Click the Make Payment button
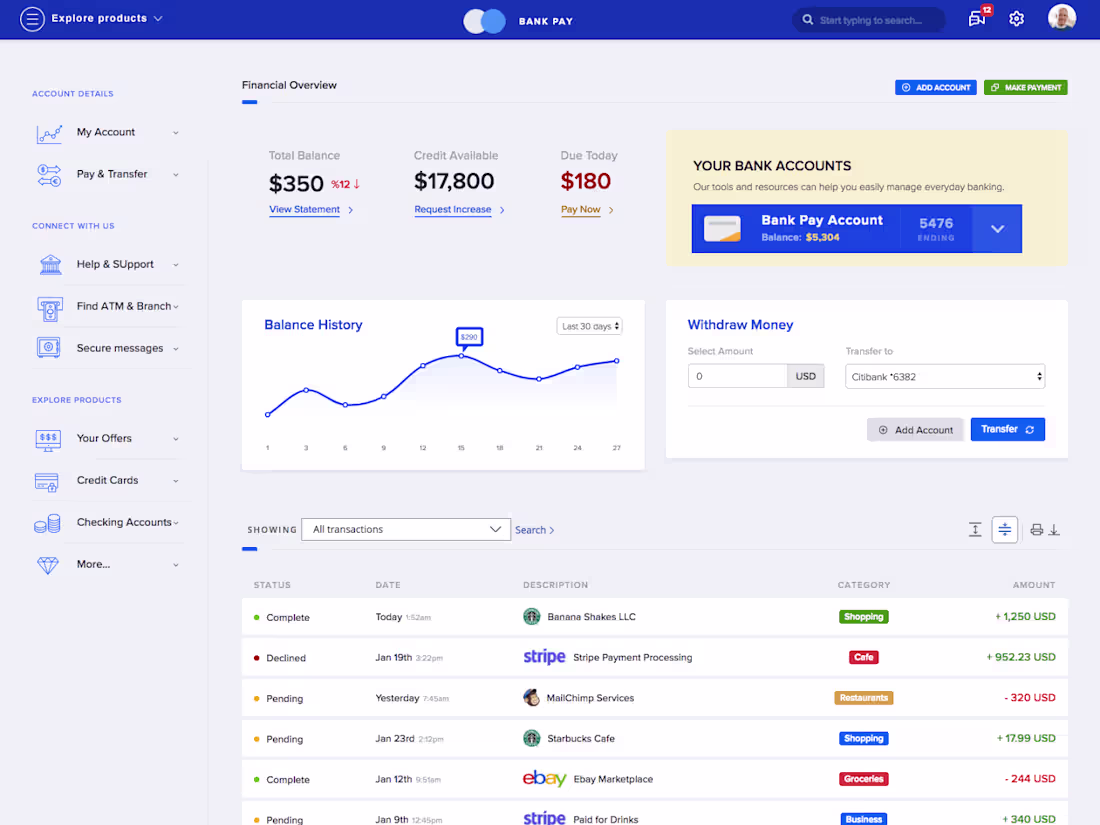Image resolution: width=1100 pixels, height=825 pixels. tap(1025, 87)
